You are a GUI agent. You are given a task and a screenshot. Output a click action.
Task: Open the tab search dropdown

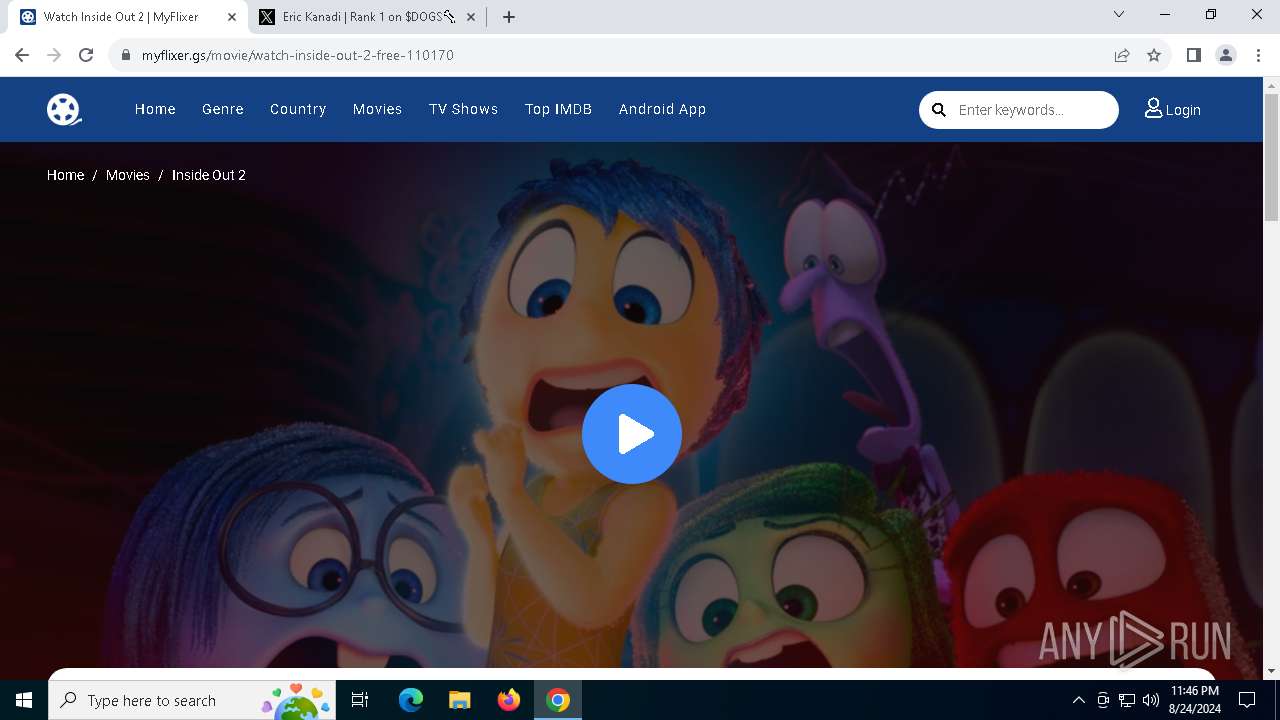coord(1119,14)
